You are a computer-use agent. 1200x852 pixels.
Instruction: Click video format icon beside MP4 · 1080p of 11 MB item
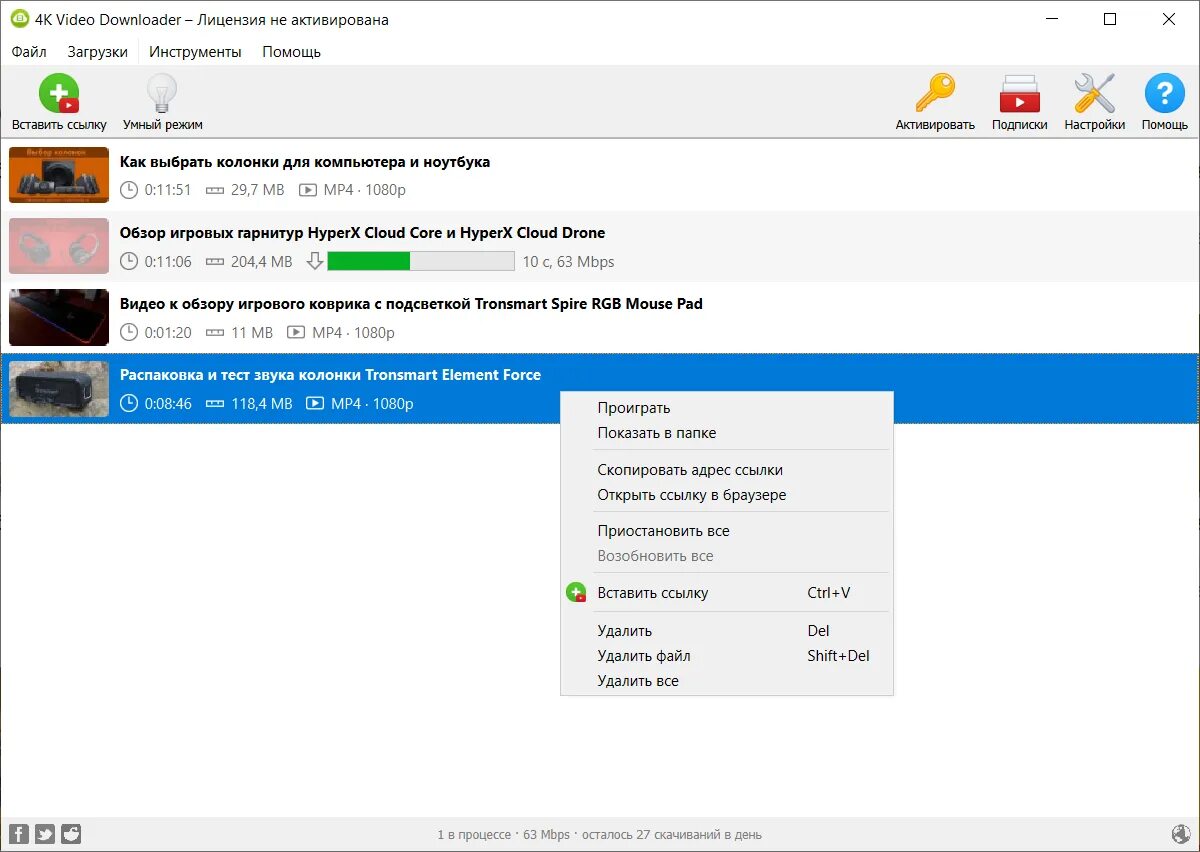pyautogui.click(x=296, y=332)
